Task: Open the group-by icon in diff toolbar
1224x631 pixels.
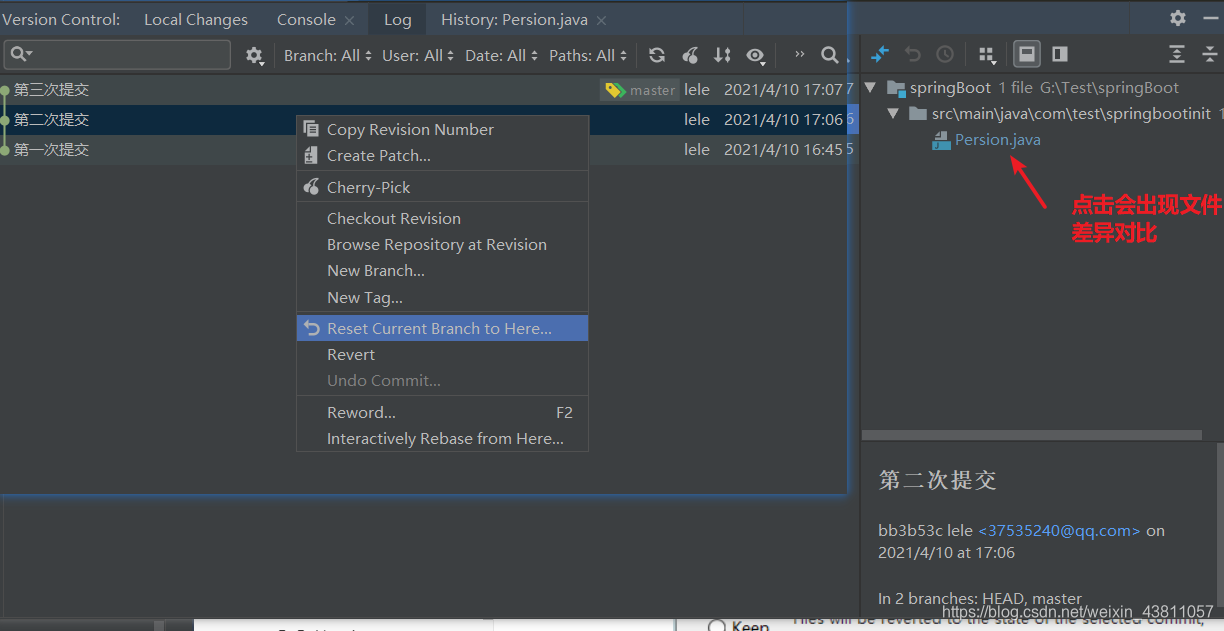Action: click(984, 54)
